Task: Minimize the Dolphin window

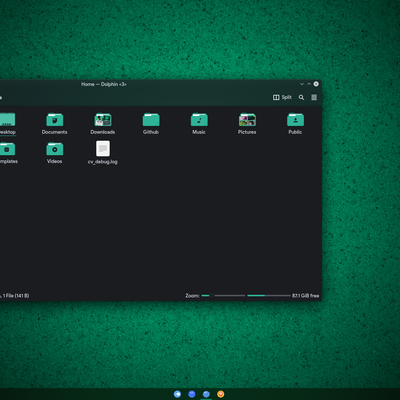Action: pos(302,84)
